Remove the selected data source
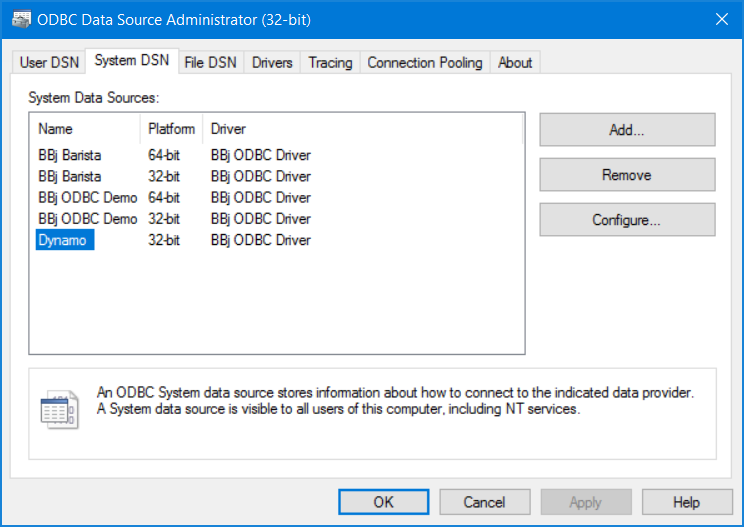Screen dimensions: 744x527 point(627,175)
